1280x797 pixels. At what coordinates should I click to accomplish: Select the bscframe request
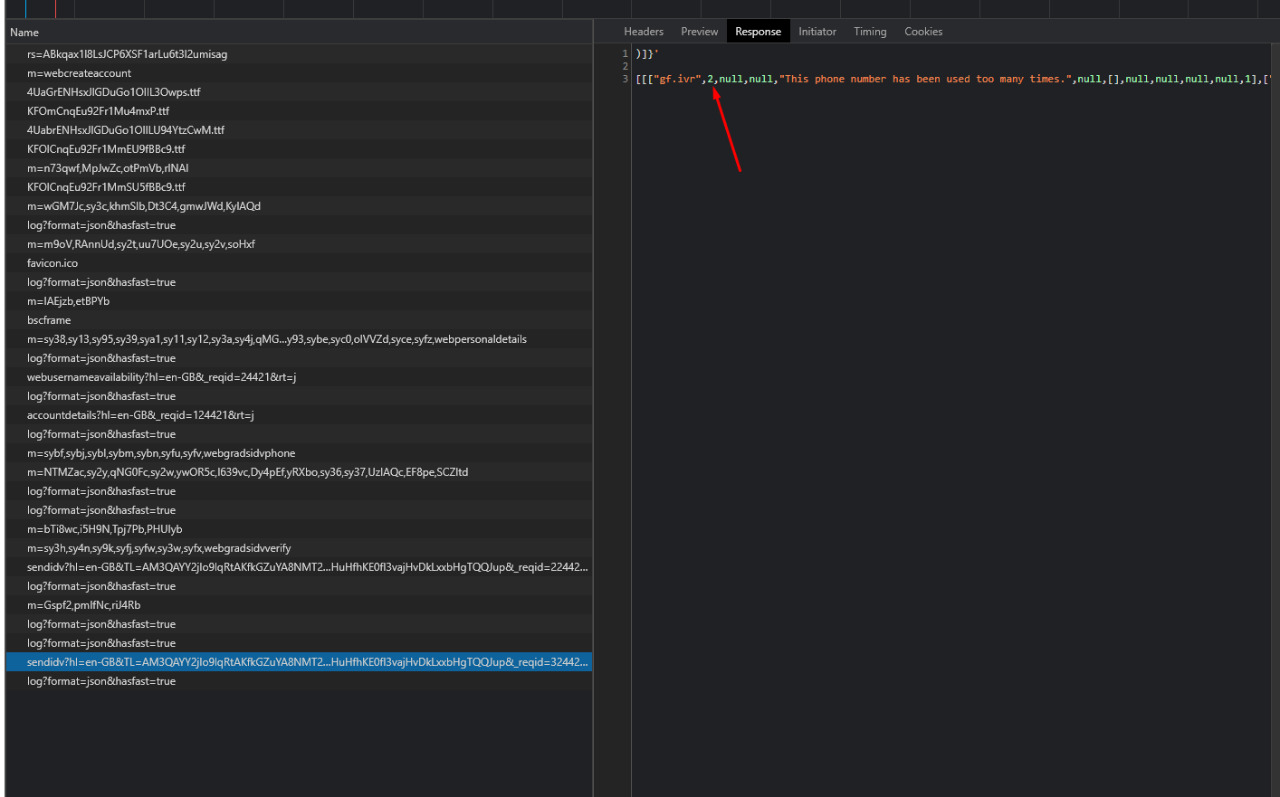298,320
